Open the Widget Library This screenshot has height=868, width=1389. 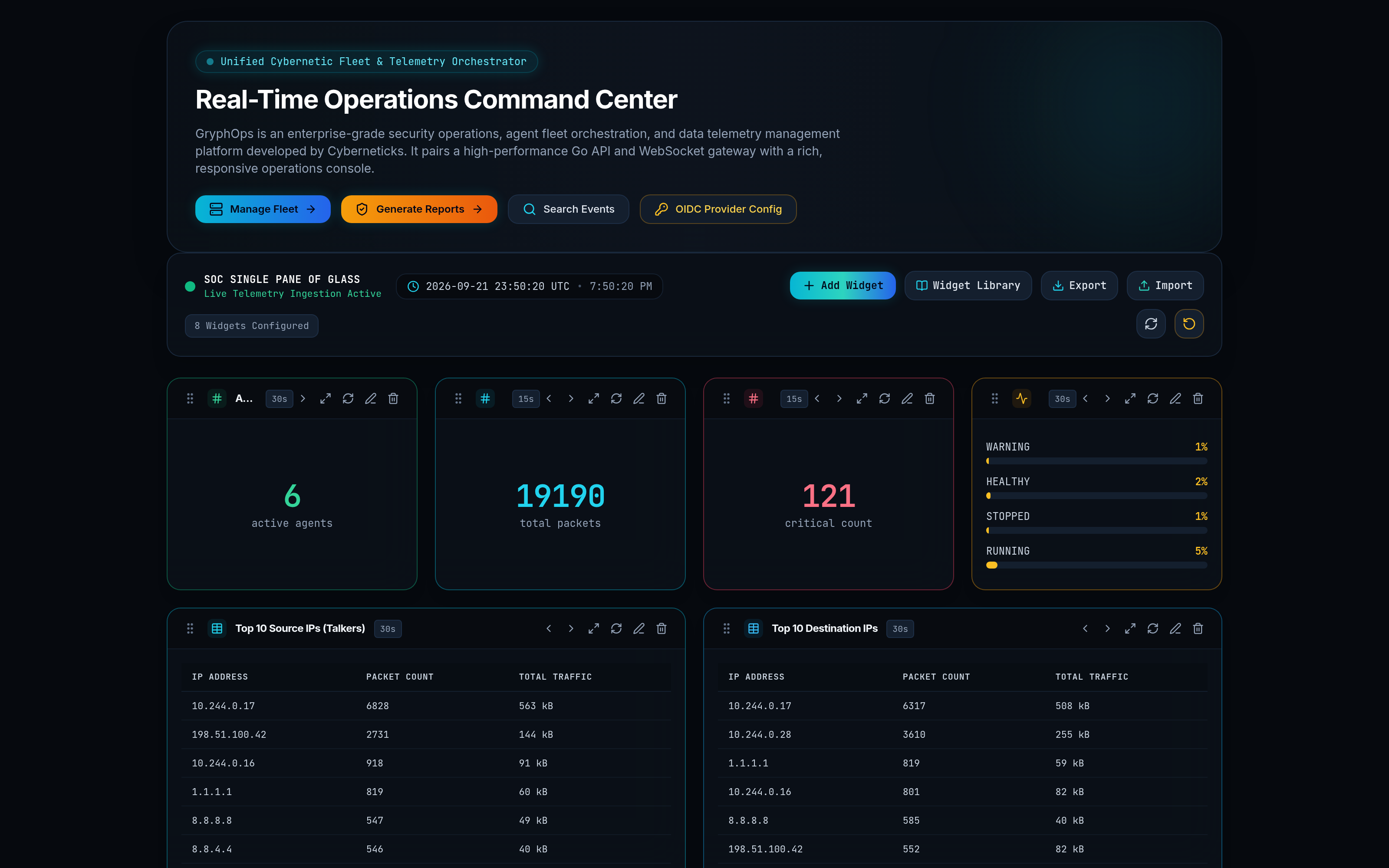(968, 285)
